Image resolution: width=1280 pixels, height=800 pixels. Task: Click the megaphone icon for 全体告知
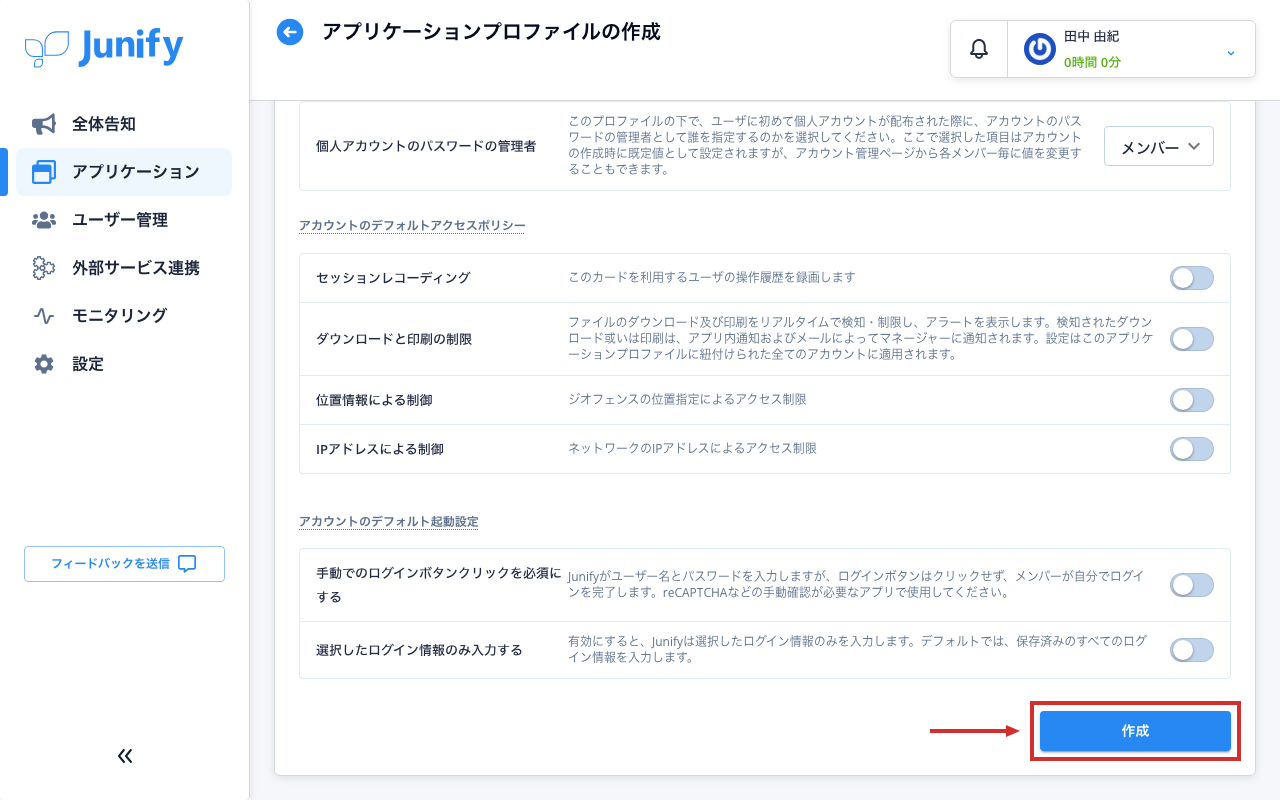click(43, 124)
